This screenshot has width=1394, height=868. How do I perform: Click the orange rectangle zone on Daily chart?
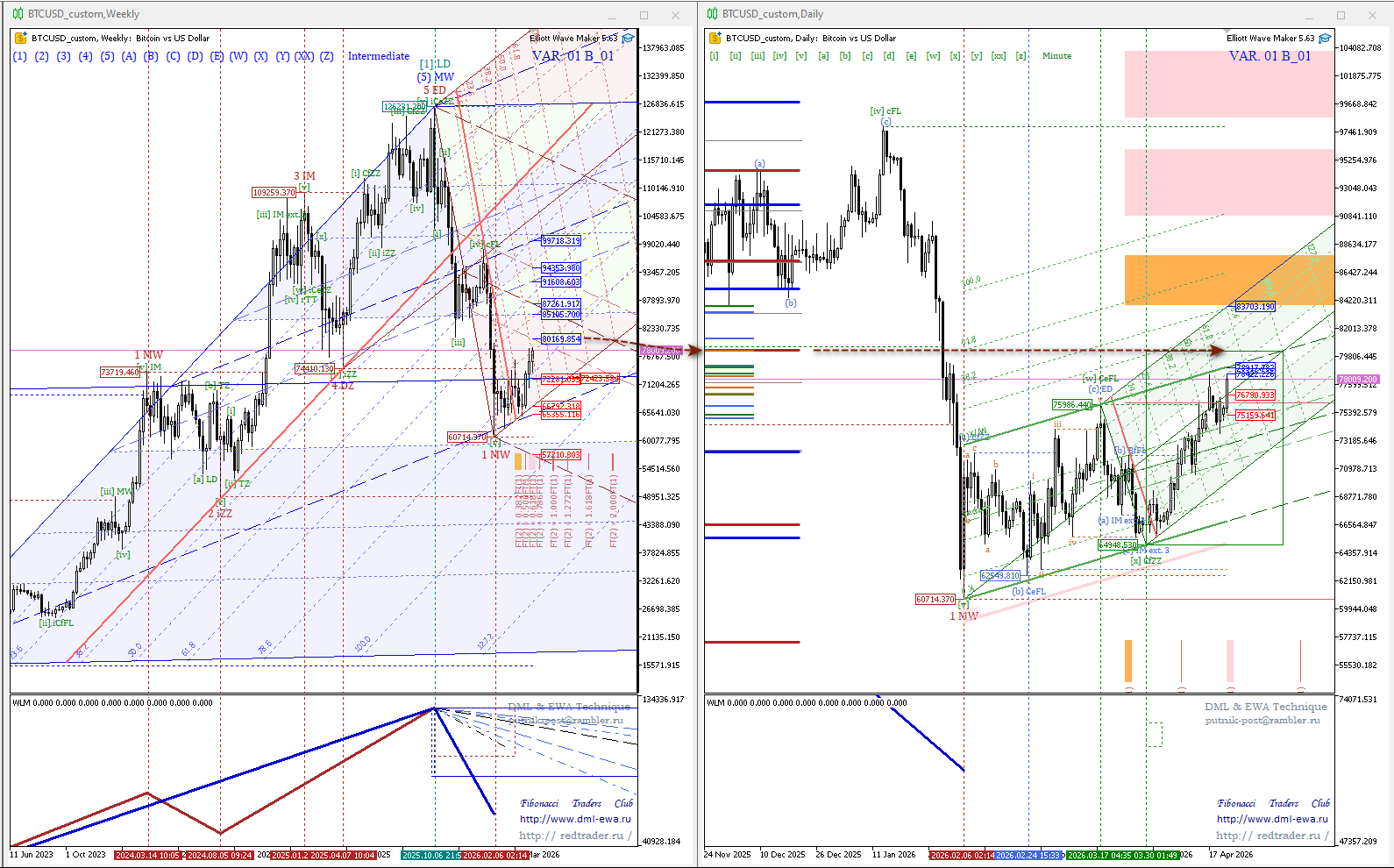tap(1228, 280)
